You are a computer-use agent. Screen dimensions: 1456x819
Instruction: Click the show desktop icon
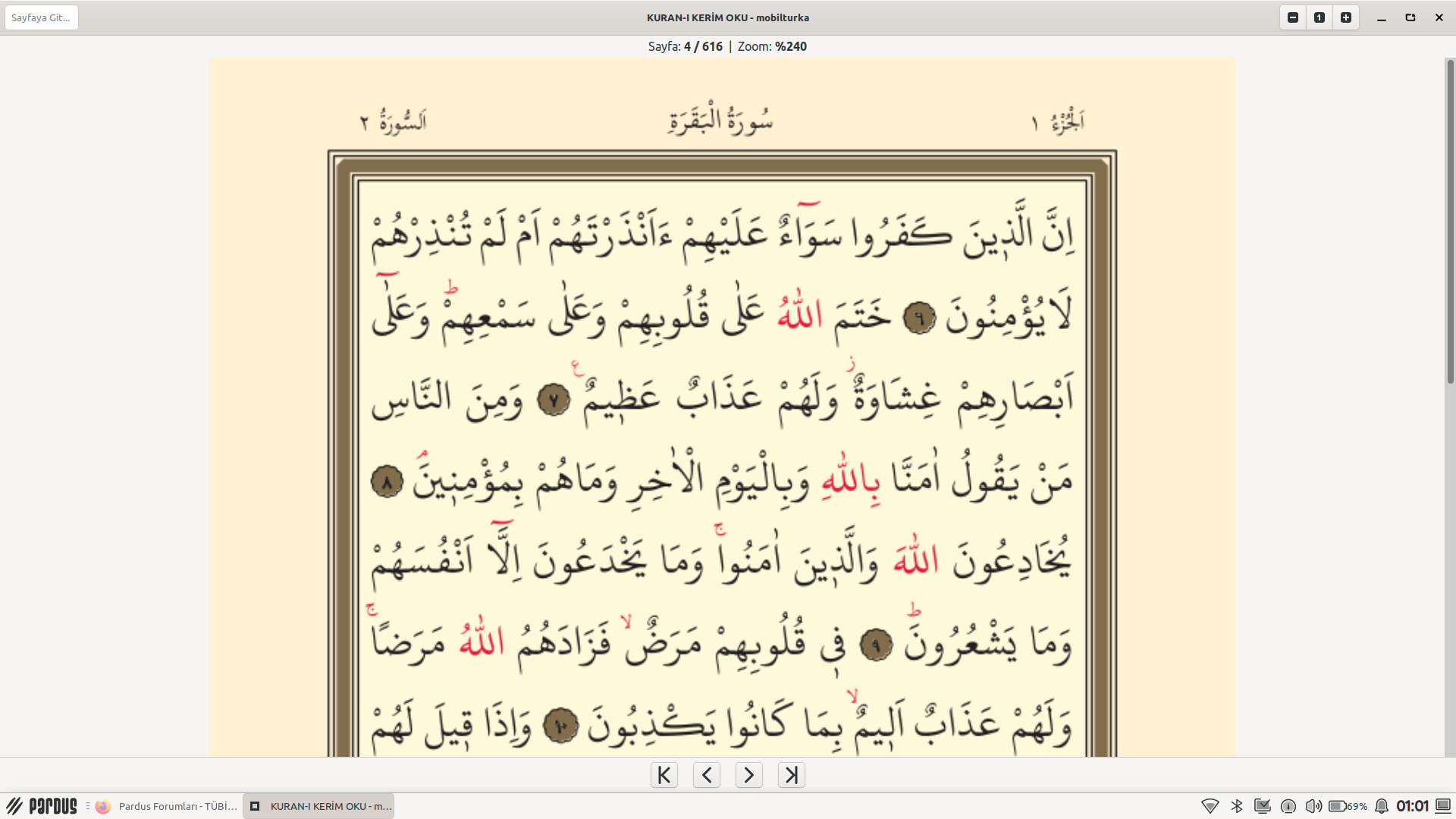click(1443, 806)
